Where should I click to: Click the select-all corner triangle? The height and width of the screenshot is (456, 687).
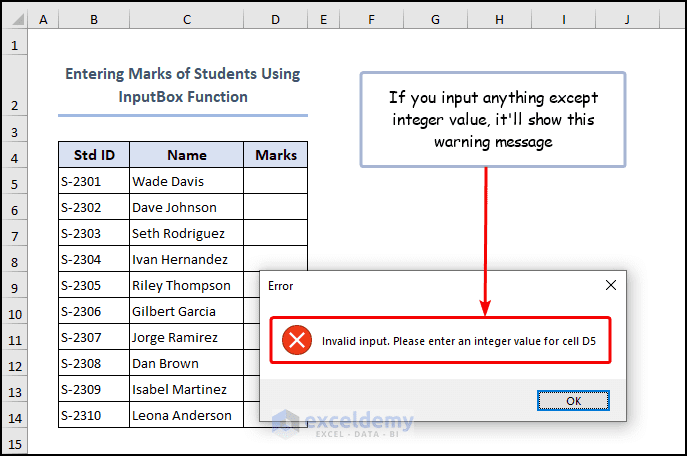(15, 19)
